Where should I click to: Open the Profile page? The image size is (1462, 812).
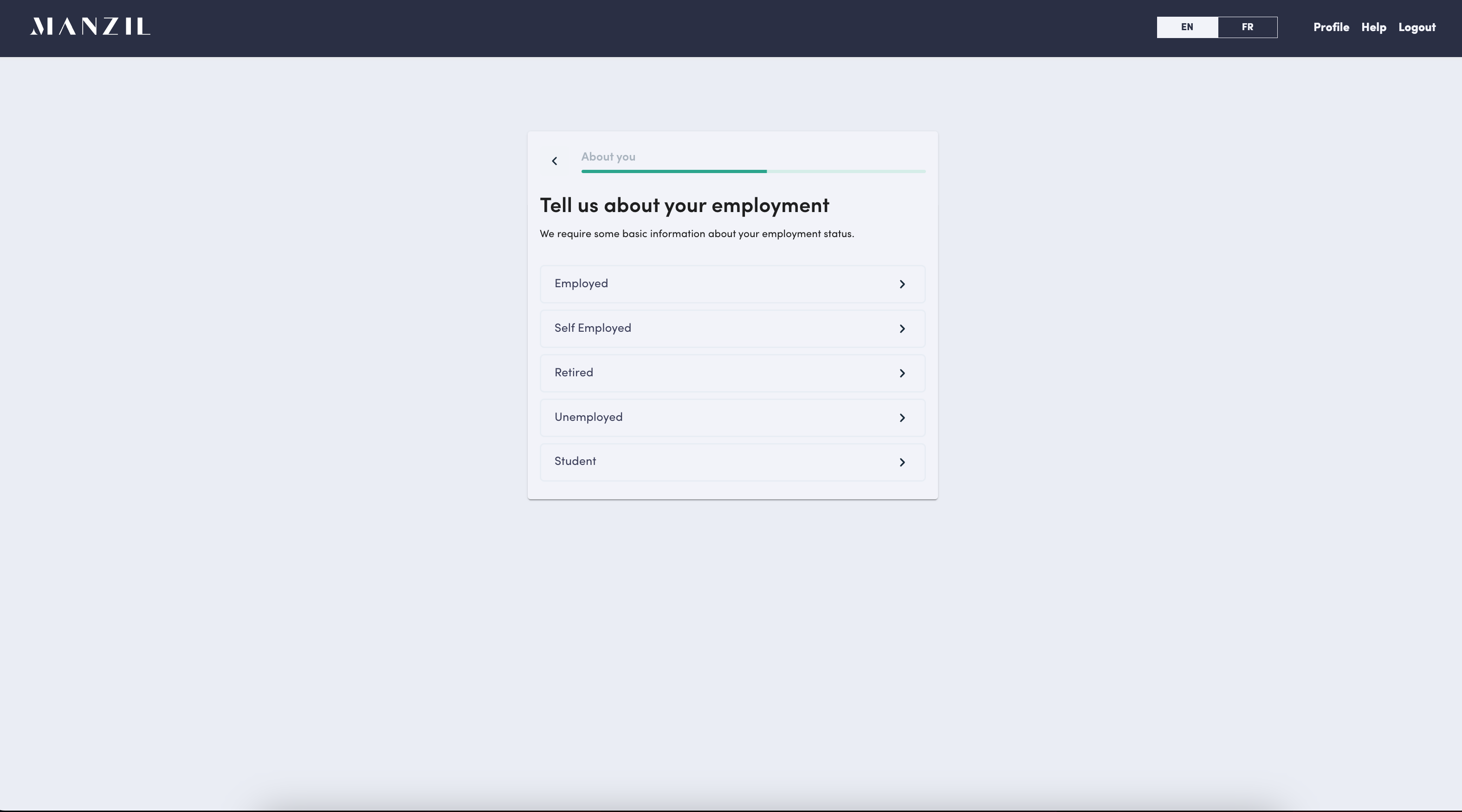tap(1331, 27)
